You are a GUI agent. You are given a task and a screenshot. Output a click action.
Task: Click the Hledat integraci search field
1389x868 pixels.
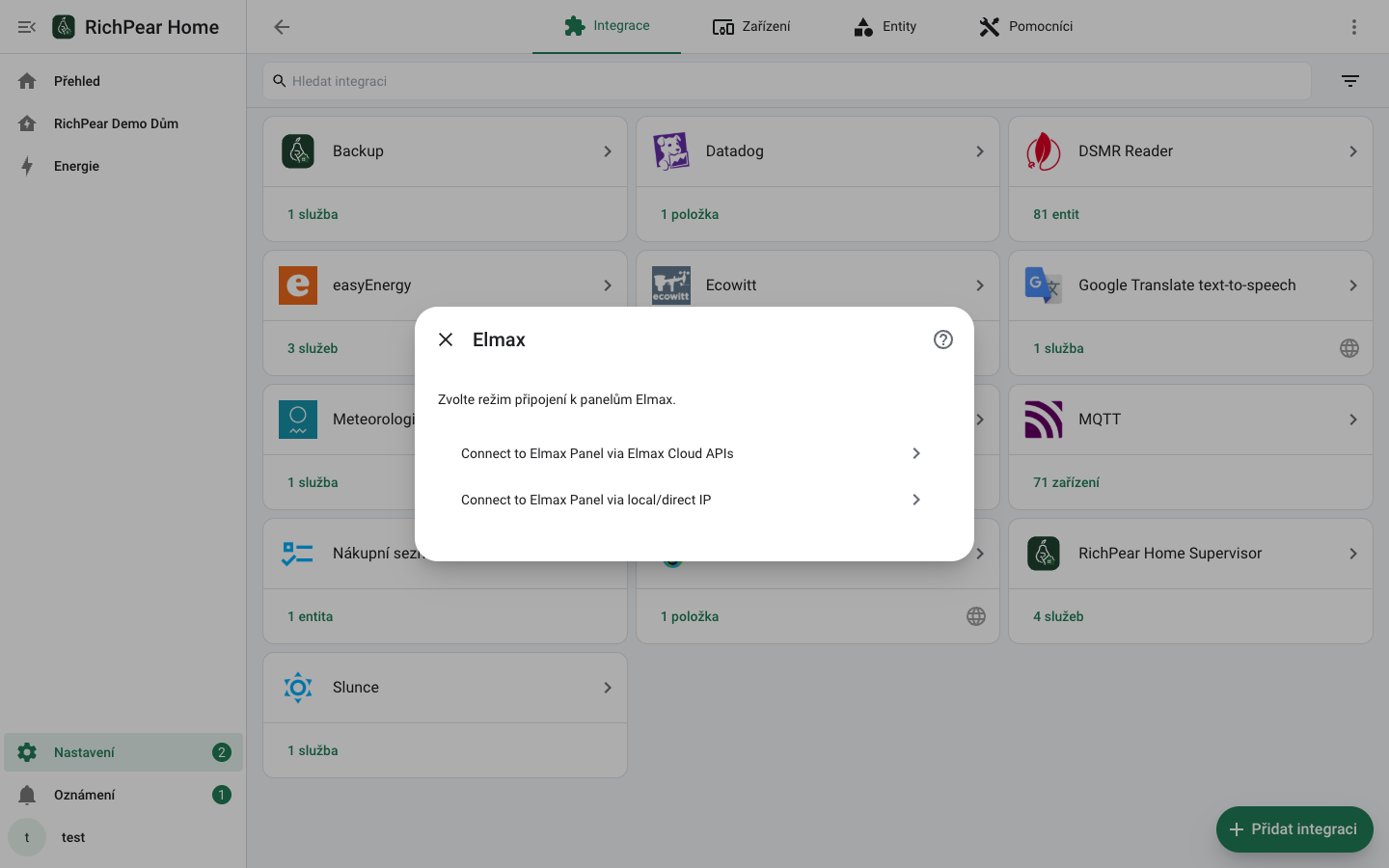pos(787,81)
